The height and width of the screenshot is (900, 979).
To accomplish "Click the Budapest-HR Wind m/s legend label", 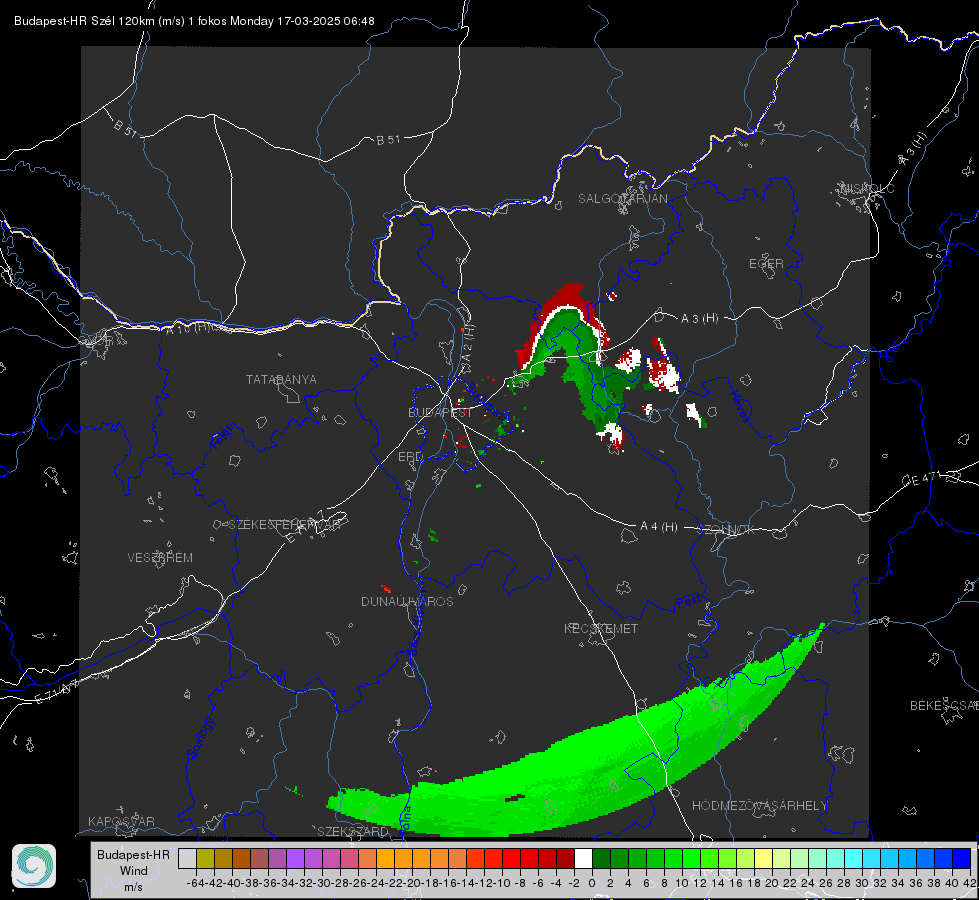I will pyautogui.click(x=134, y=870).
